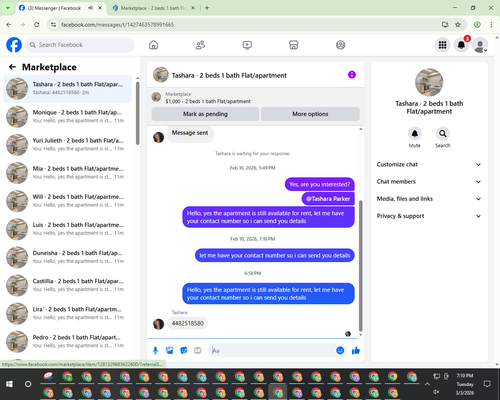
Task: Click the bookmark star in address bar
Action: [x=458, y=24]
